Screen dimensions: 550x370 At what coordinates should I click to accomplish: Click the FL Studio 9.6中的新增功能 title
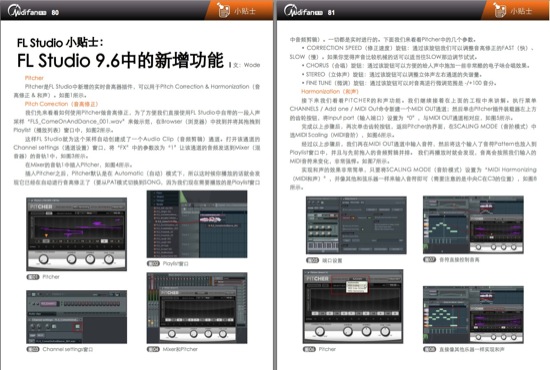(x=120, y=60)
